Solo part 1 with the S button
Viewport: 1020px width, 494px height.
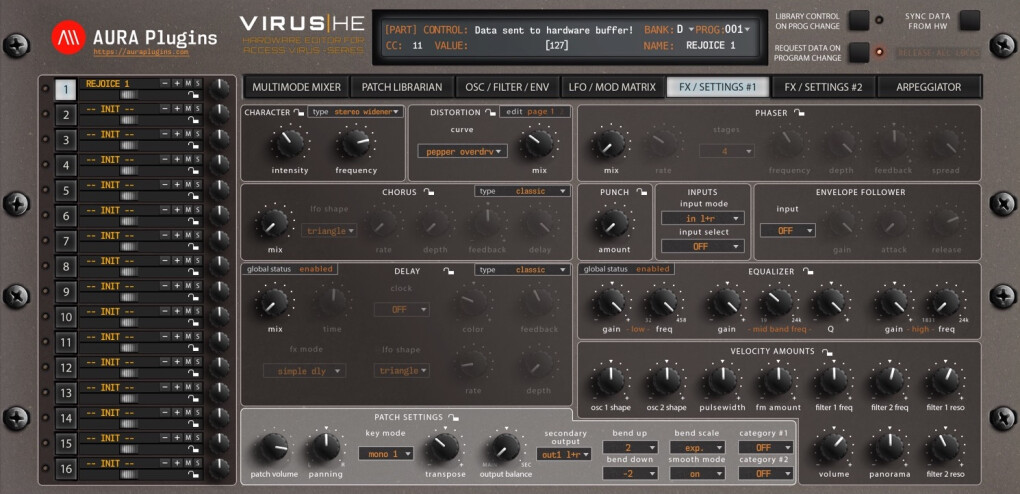198,84
